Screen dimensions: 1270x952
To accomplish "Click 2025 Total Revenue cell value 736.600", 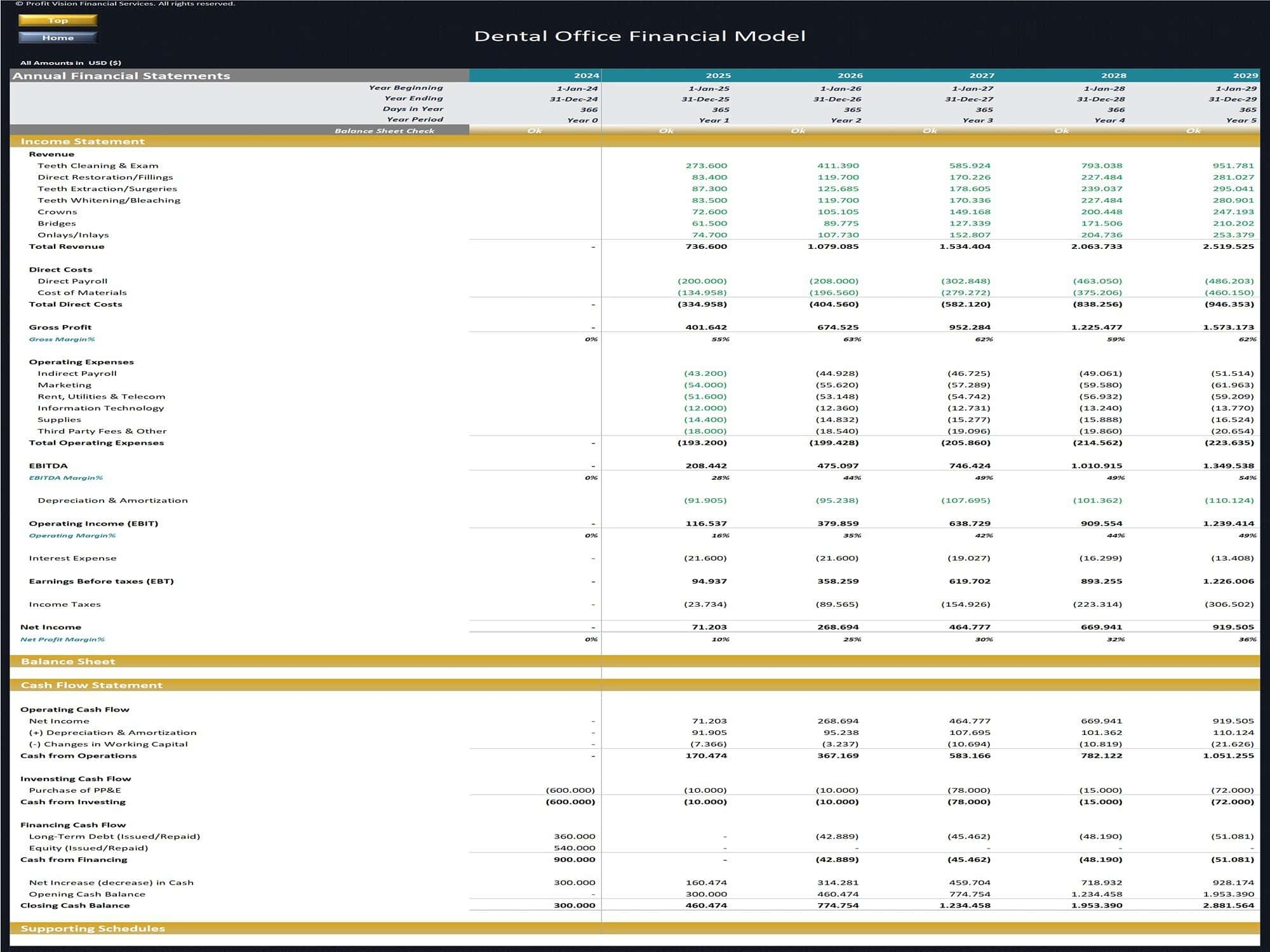I will coord(706,247).
